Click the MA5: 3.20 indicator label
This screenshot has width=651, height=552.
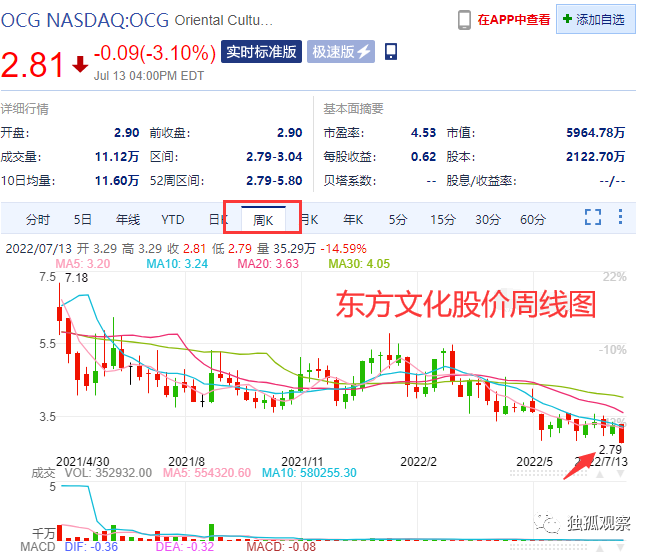point(83,264)
